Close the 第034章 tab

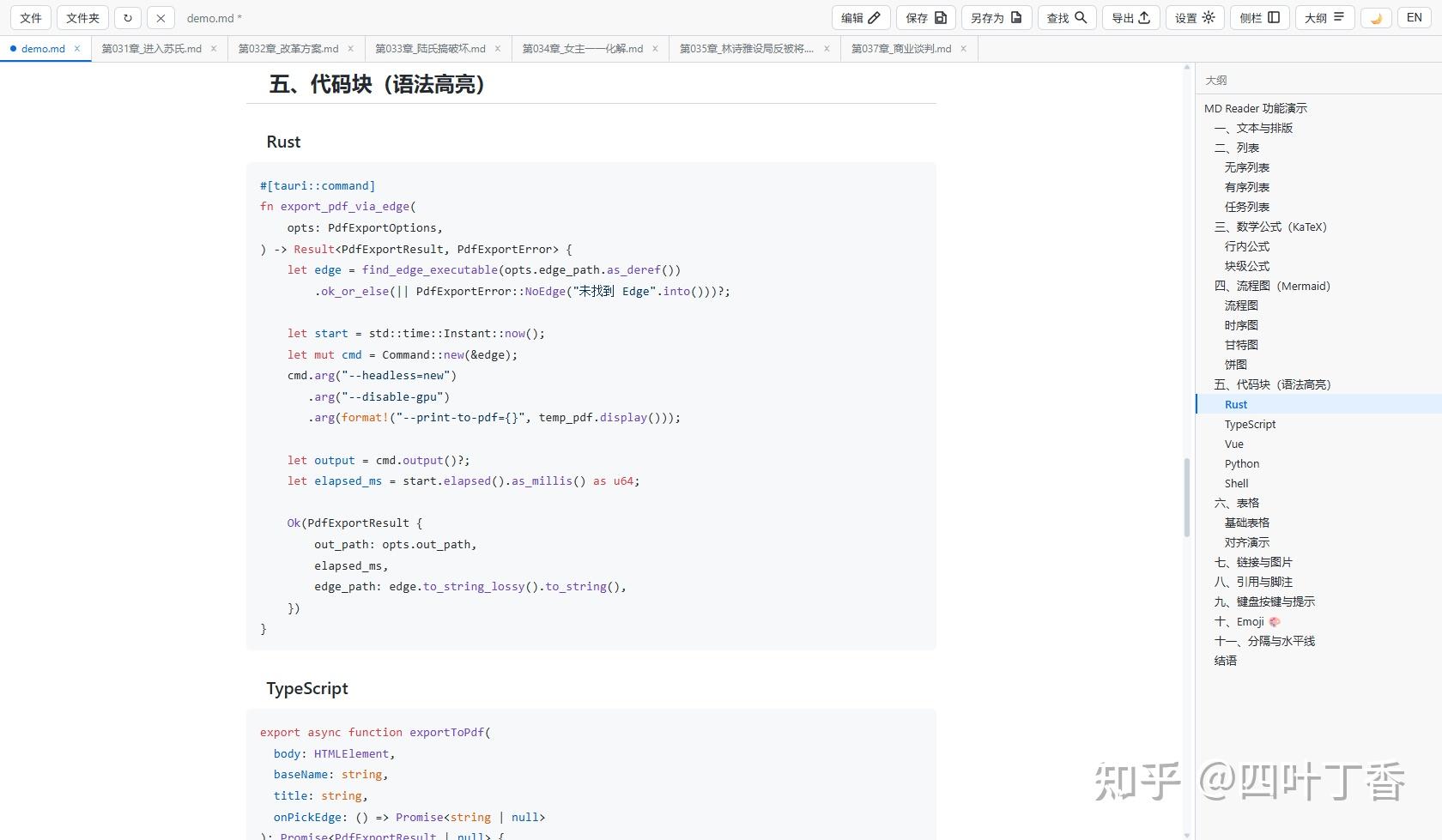pos(655,49)
